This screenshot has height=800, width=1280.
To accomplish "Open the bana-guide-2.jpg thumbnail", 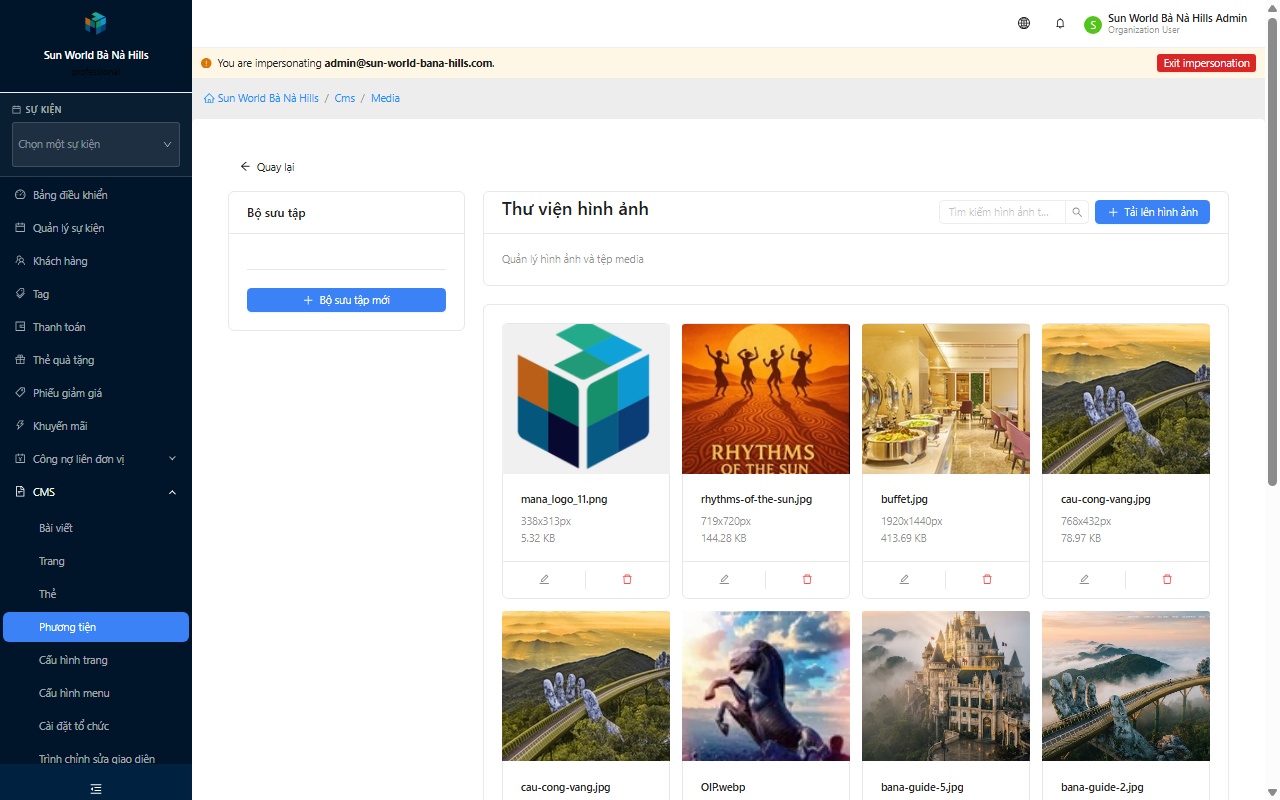I will pyautogui.click(x=1126, y=686).
